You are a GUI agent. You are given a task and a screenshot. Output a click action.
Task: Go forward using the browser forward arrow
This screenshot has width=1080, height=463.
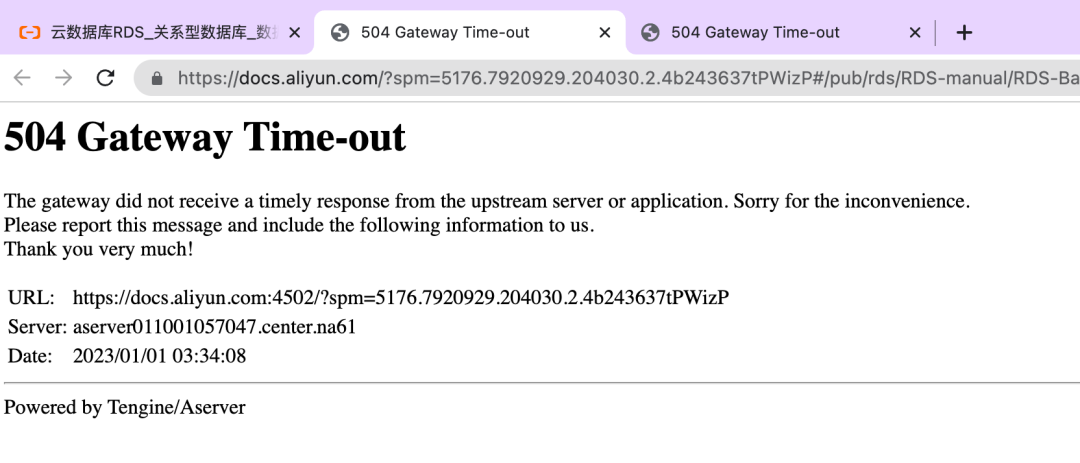point(63,78)
